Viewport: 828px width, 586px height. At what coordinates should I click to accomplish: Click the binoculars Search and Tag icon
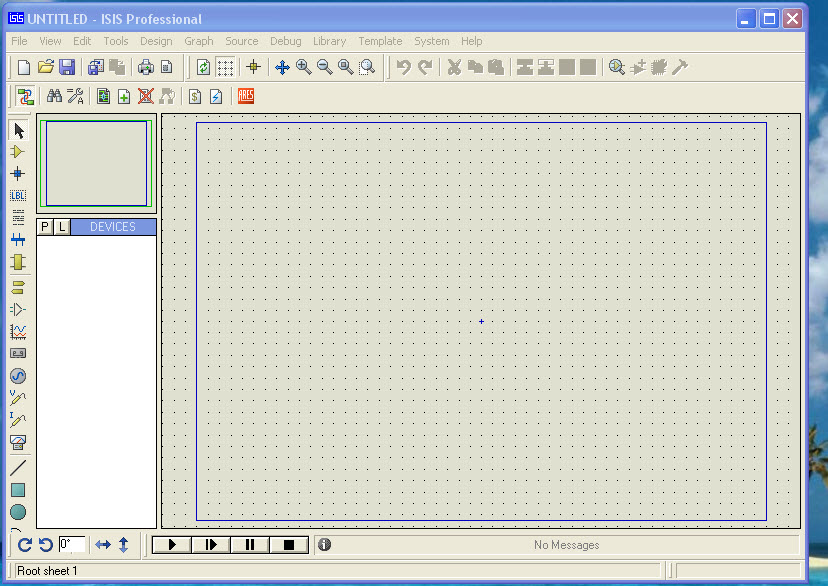point(54,97)
